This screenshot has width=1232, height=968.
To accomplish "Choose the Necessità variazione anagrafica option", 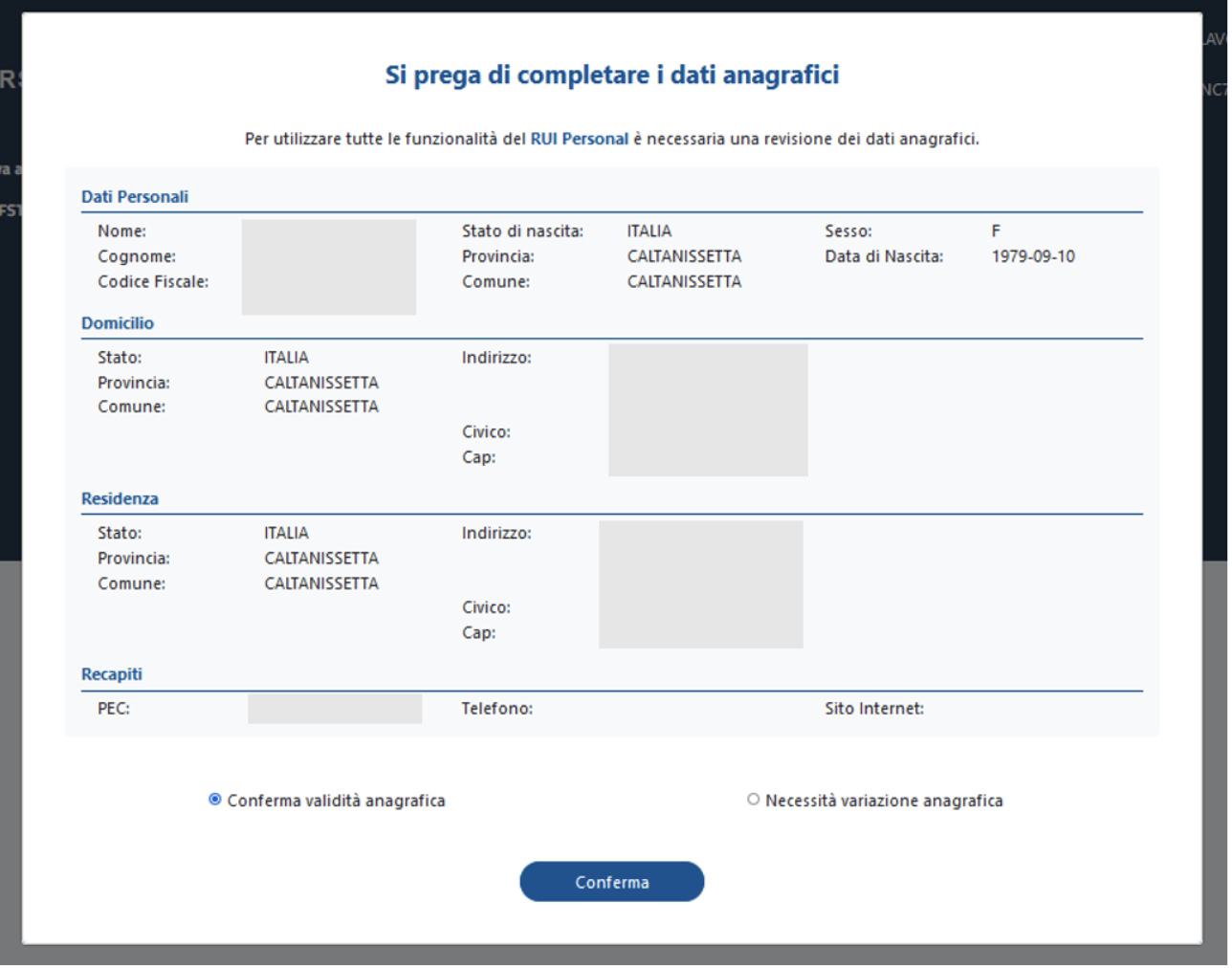I will tap(754, 800).
